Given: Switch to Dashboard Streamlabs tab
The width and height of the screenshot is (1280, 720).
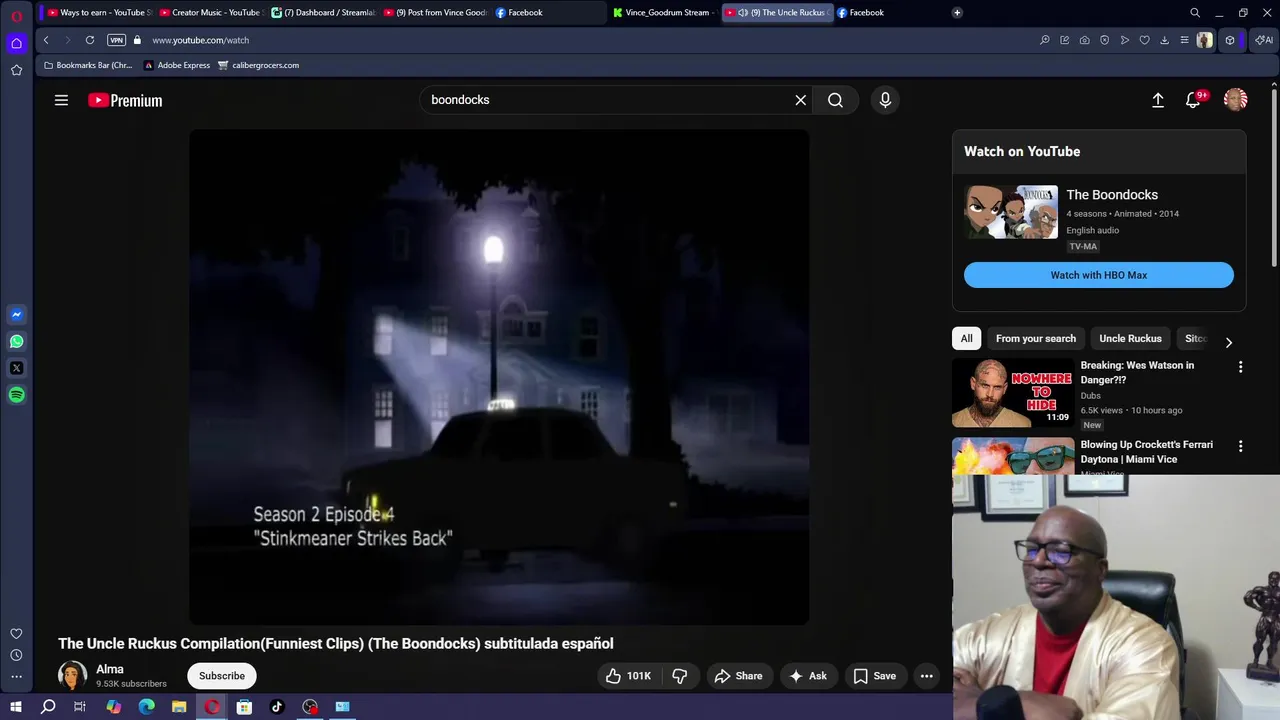Looking at the screenshot, I should [x=324, y=13].
